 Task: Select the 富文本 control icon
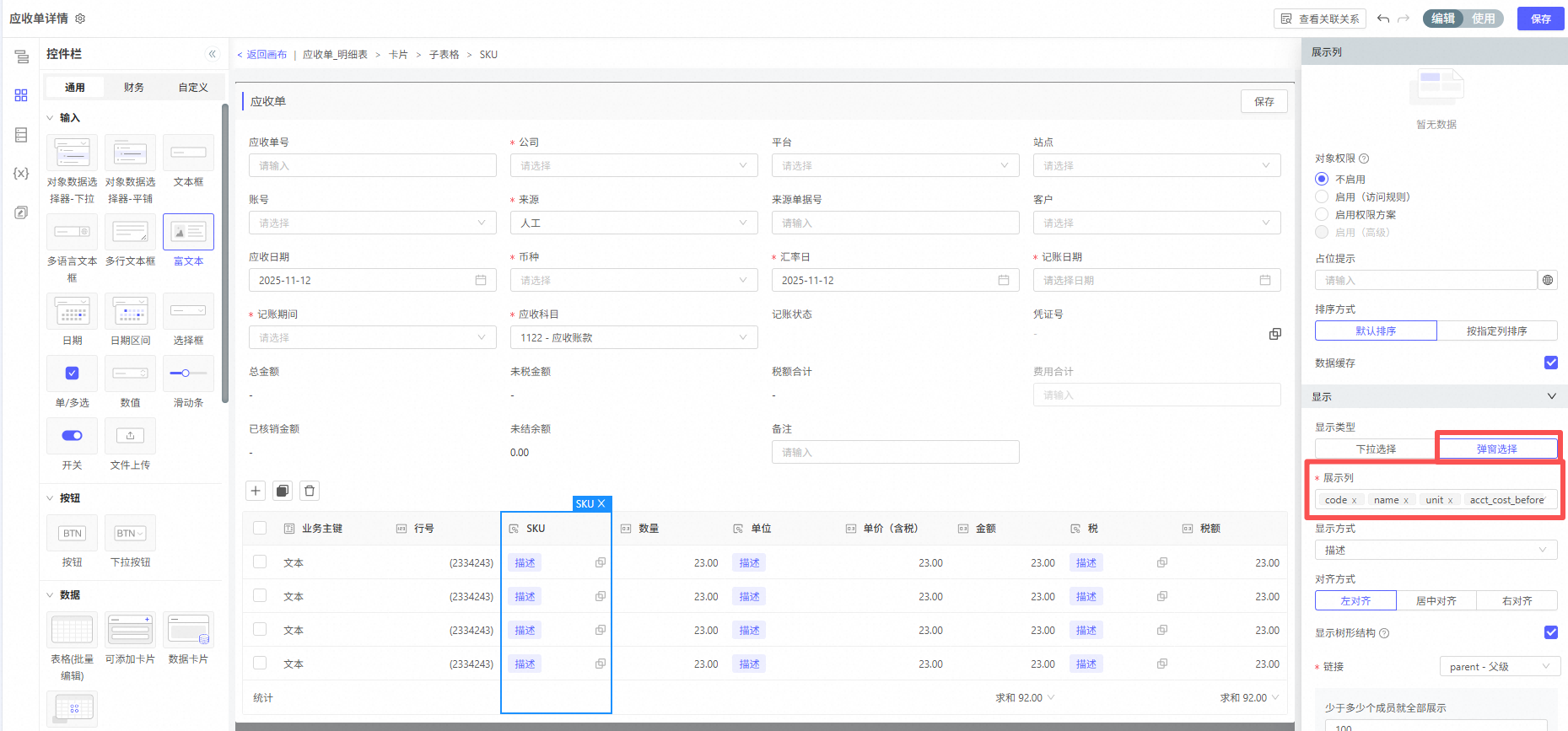[x=188, y=232]
